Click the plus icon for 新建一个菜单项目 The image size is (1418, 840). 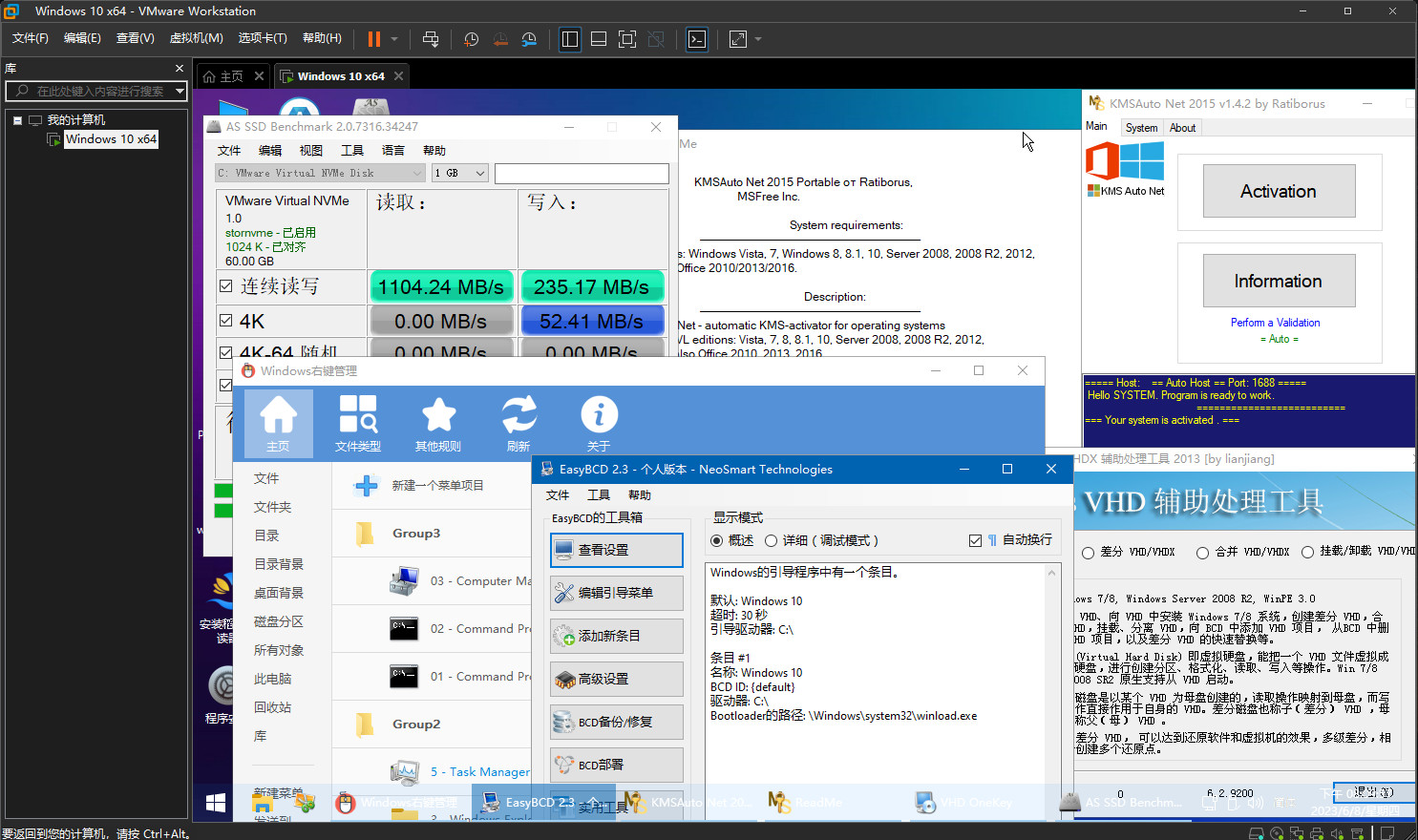pyautogui.click(x=366, y=486)
